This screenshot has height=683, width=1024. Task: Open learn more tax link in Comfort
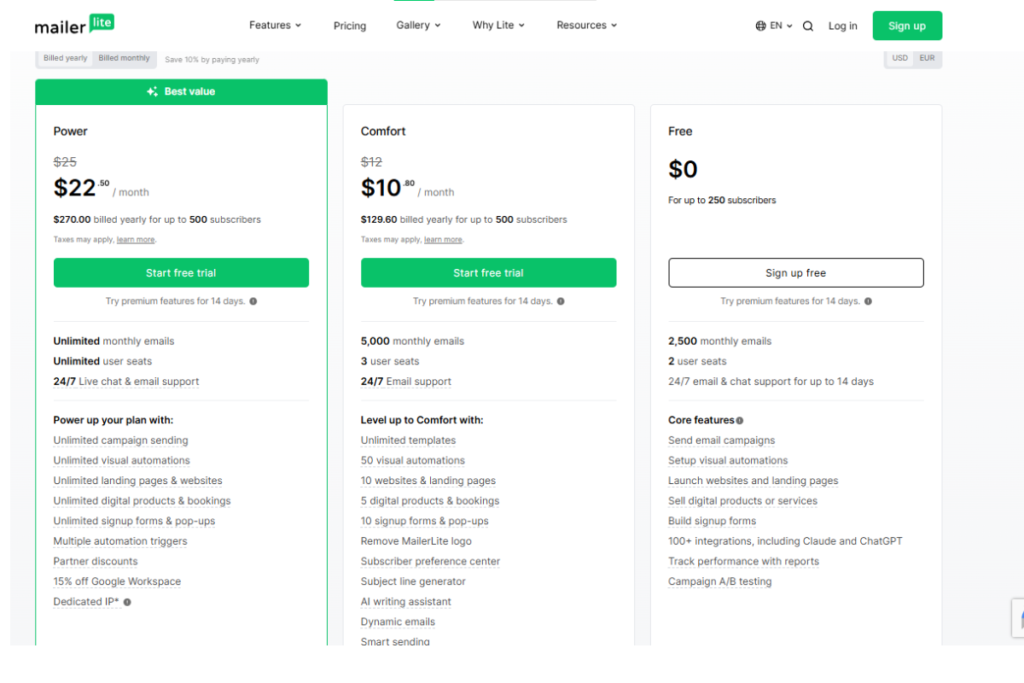[443, 240]
